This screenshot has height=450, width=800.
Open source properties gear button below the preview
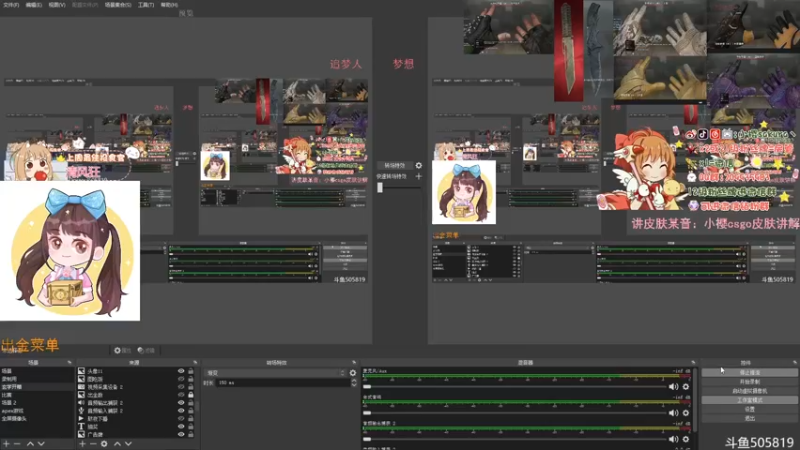coord(122,351)
